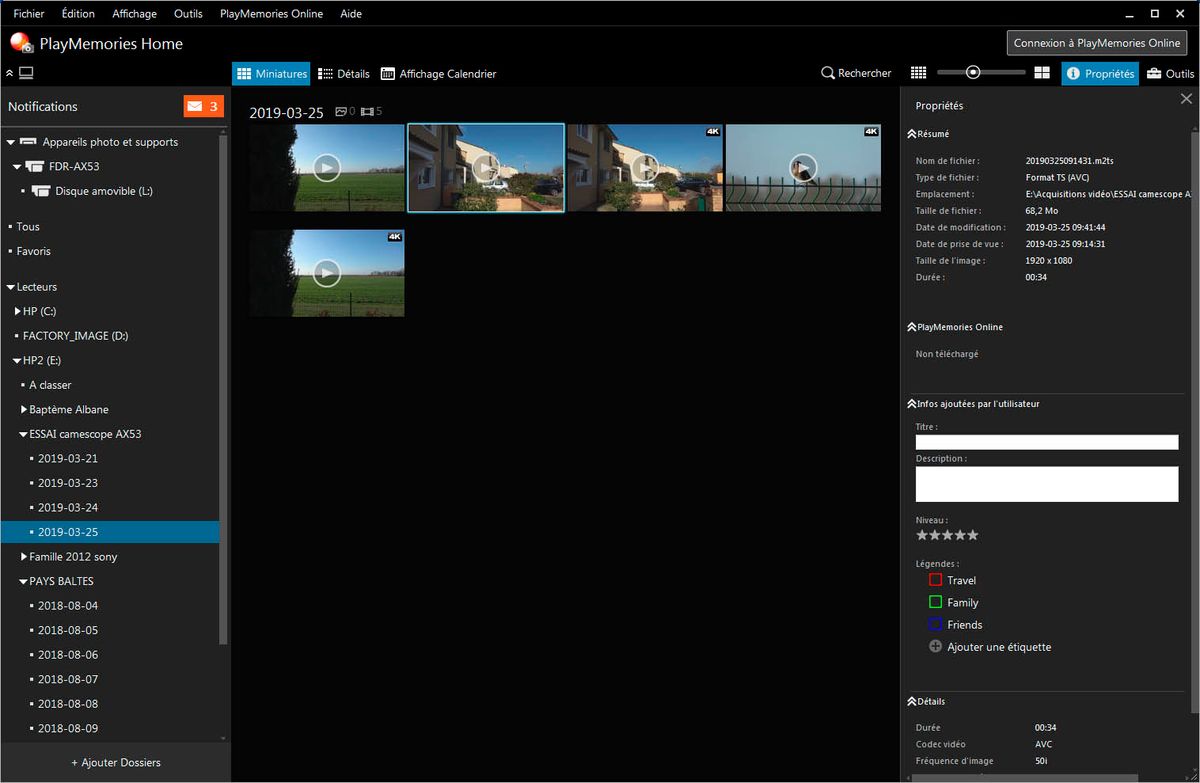Select the highlighted house video thumbnail

[x=486, y=168]
